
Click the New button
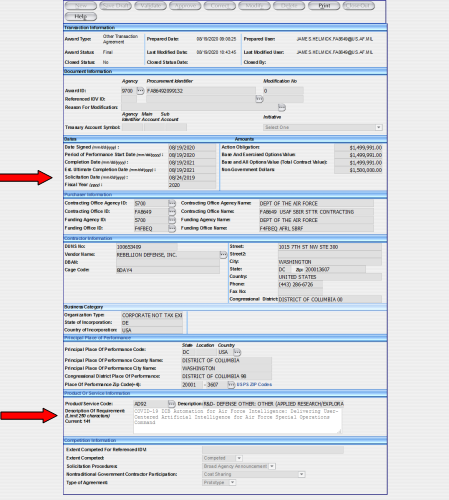point(81,6)
